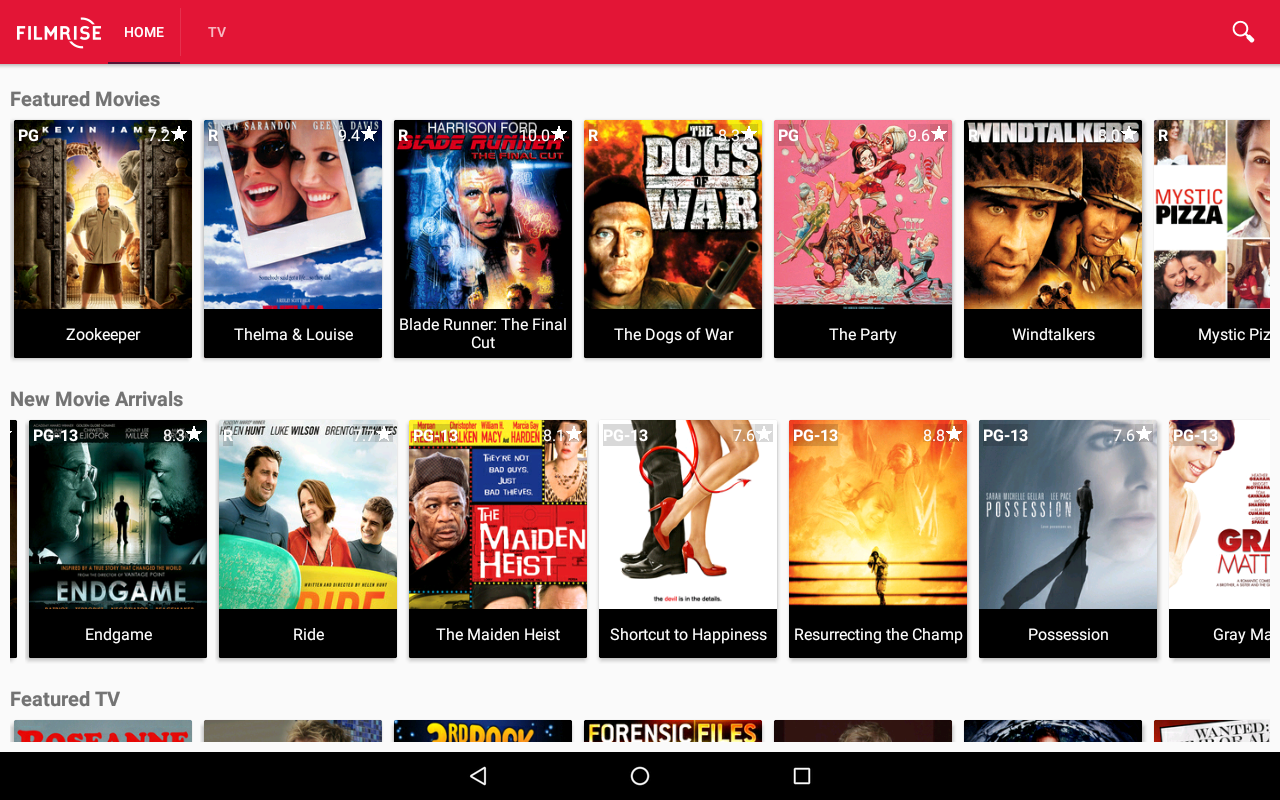Click the "Ride" title caption

pos(308,634)
